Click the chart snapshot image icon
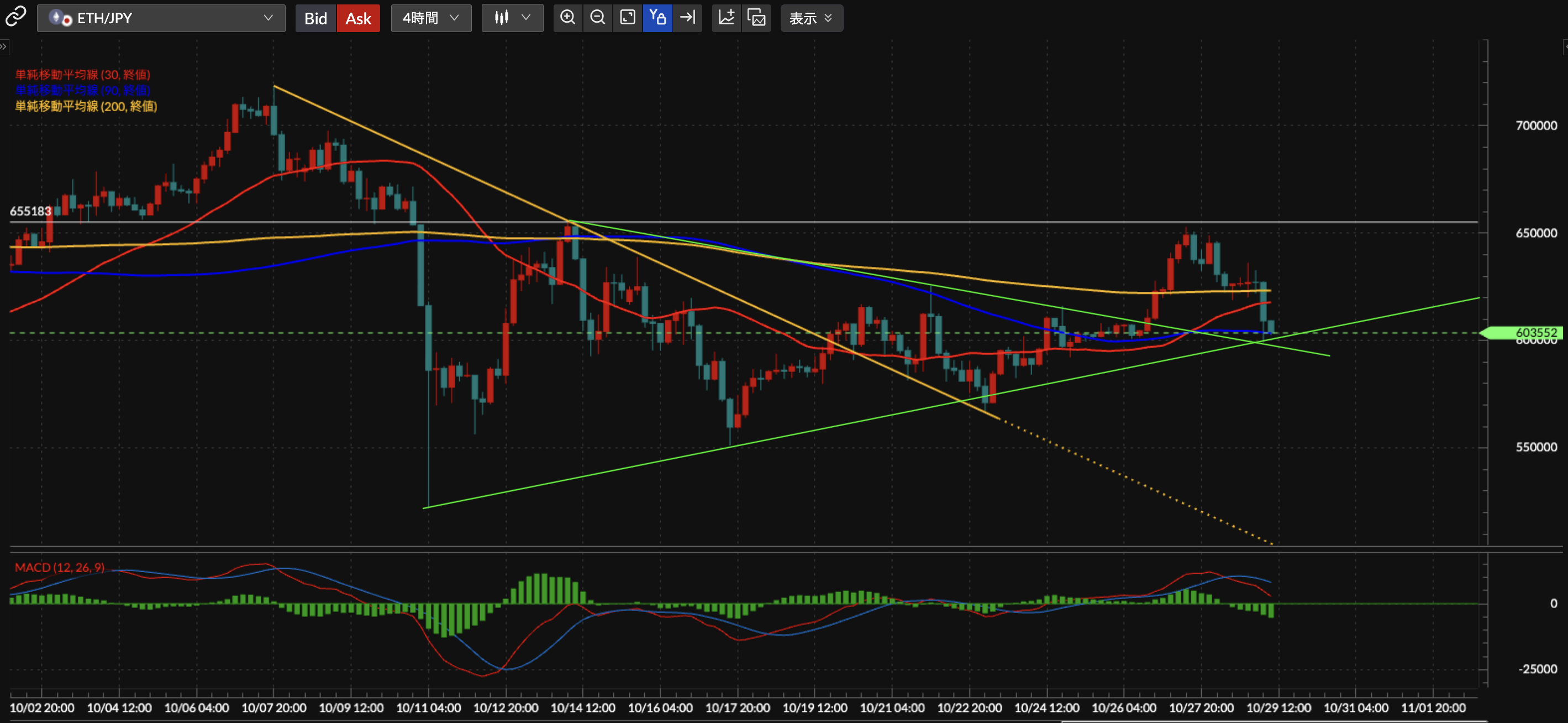This screenshot has width=1568, height=723. 756,18
